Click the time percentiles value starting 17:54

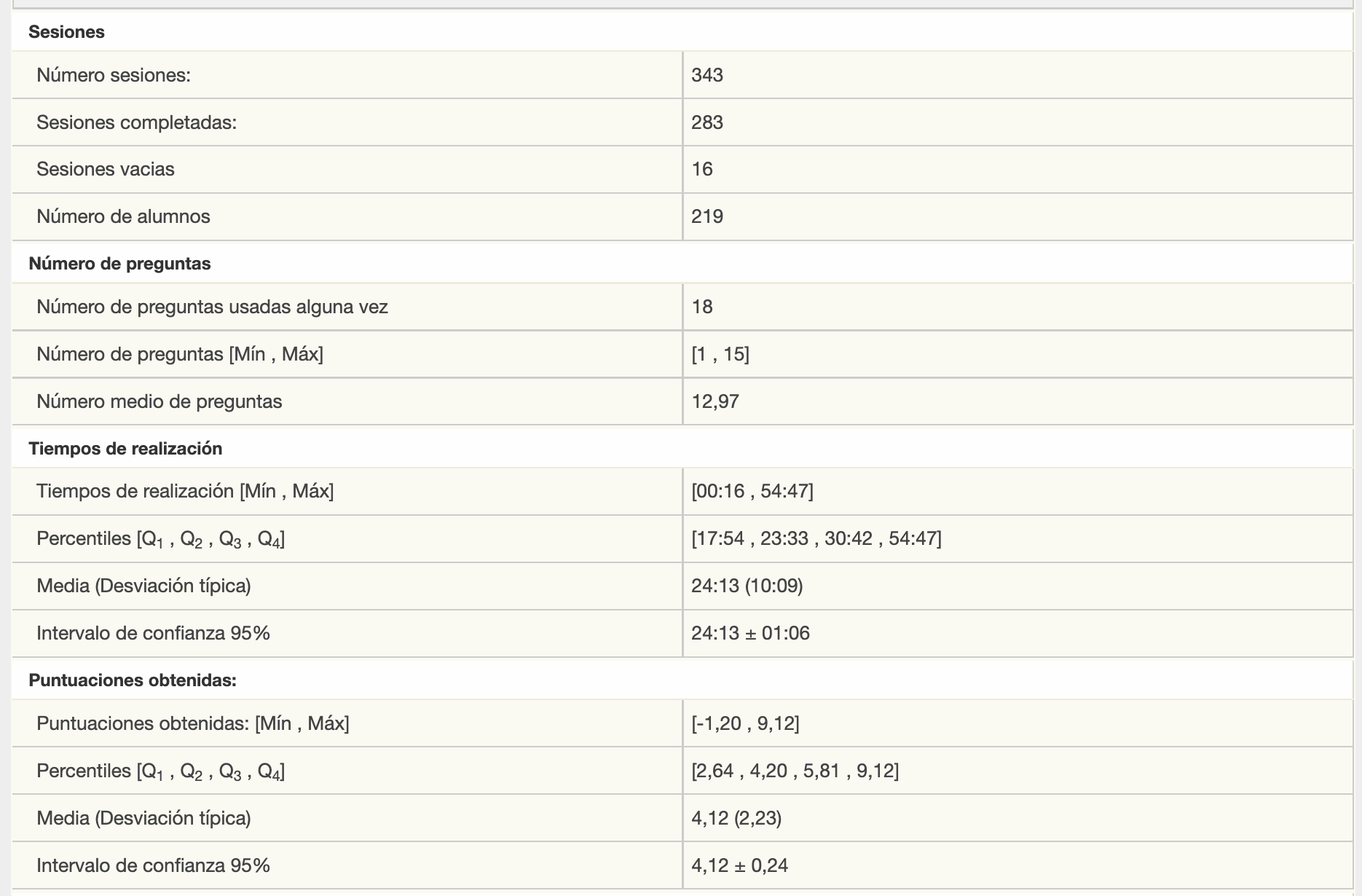tap(816, 538)
